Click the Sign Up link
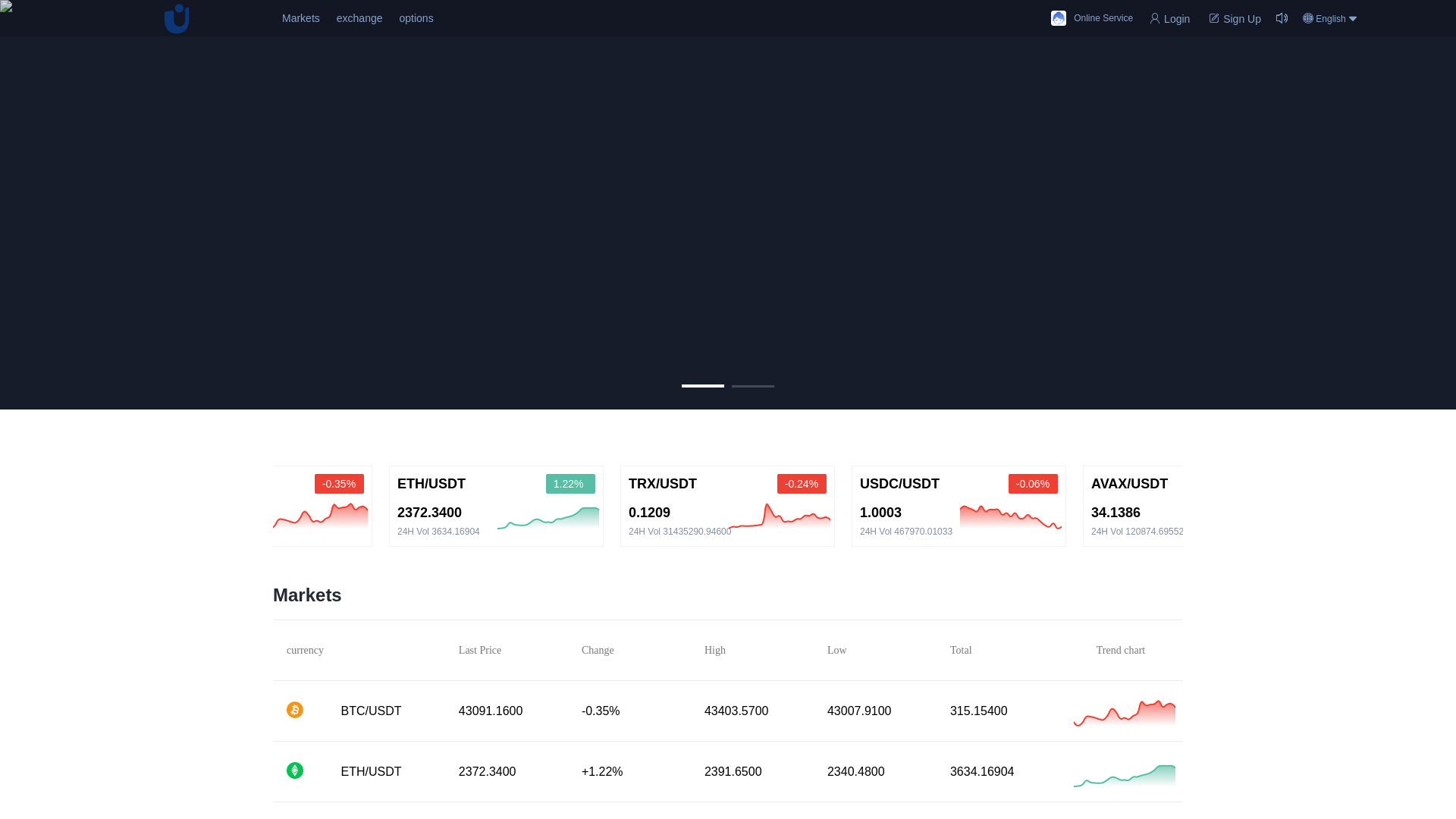1456x819 pixels. tap(1241, 19)
